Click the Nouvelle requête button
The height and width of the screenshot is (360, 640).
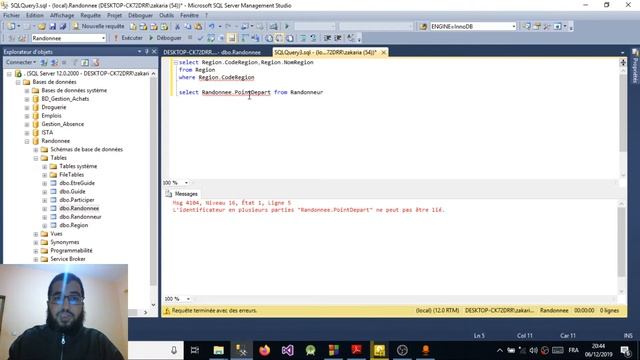pyautogui.click(x=98, y=26)
